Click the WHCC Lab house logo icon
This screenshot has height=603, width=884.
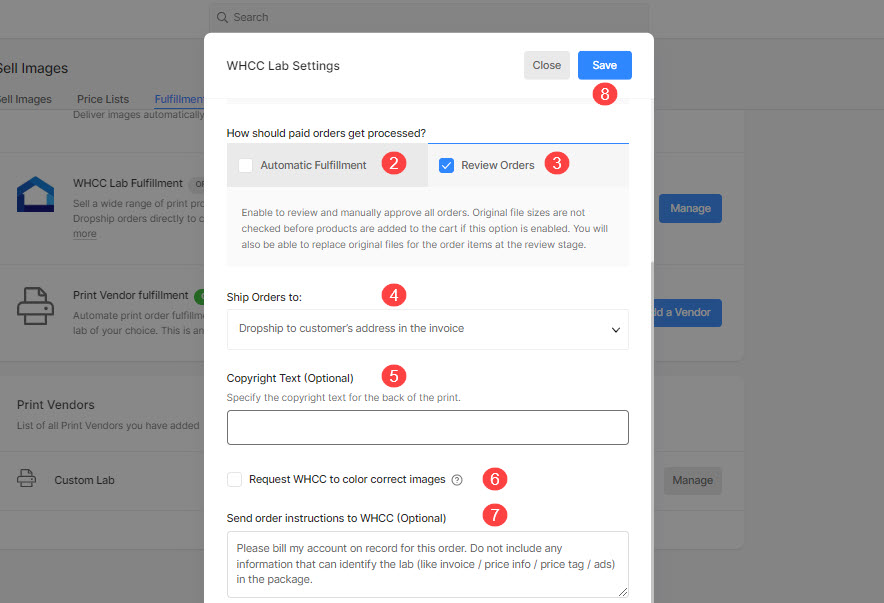click(36, 195)
